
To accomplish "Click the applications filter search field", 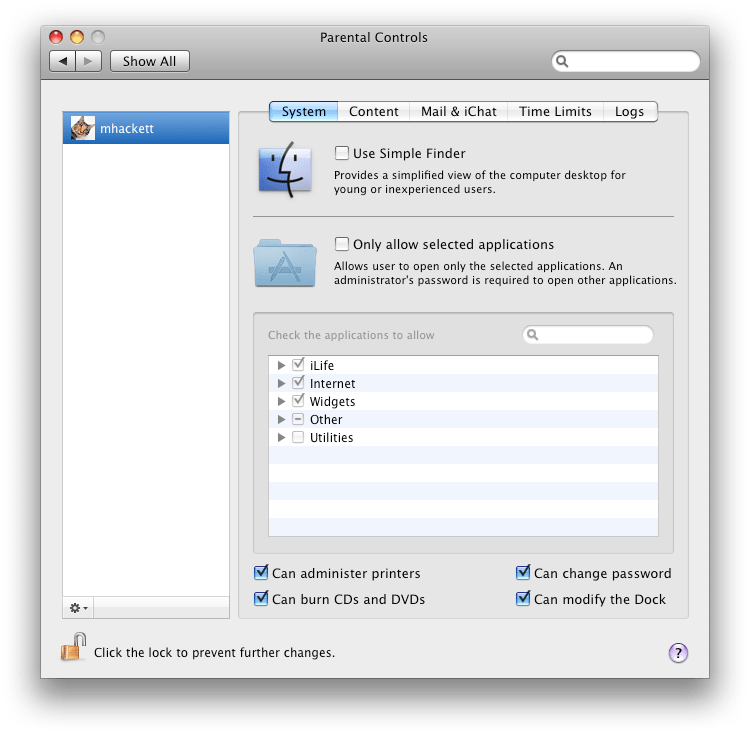I will click(587, 335).
